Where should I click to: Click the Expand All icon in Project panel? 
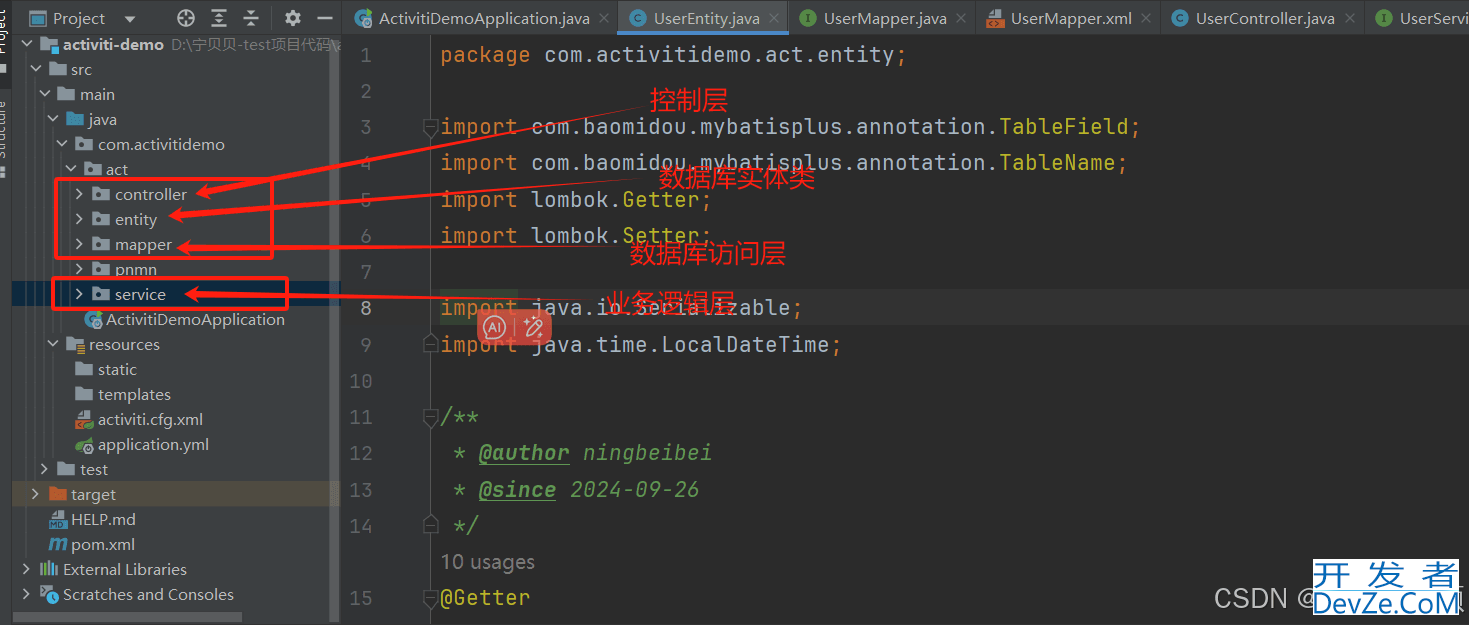219,18
